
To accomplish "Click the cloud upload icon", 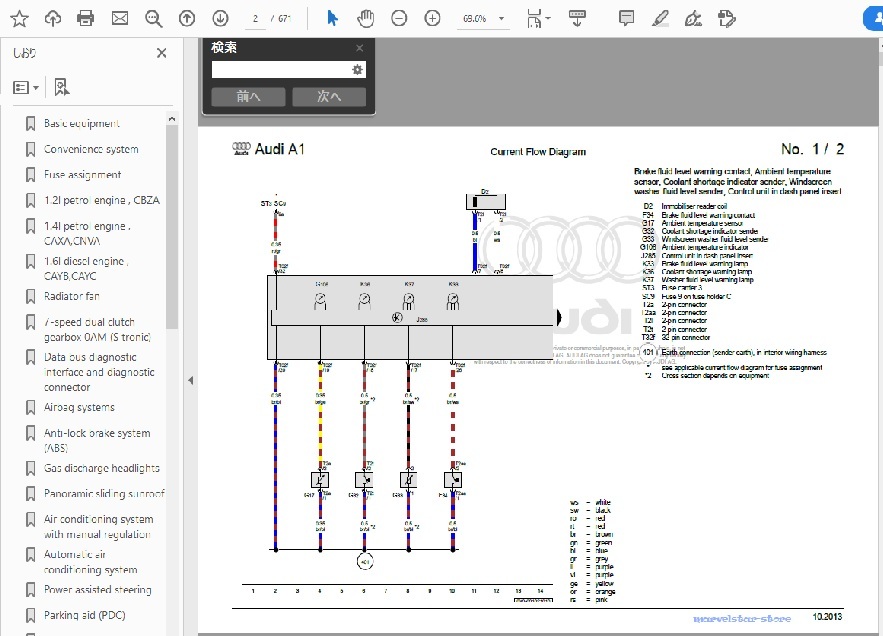I will pyautogui.click(x=53, y=19).
